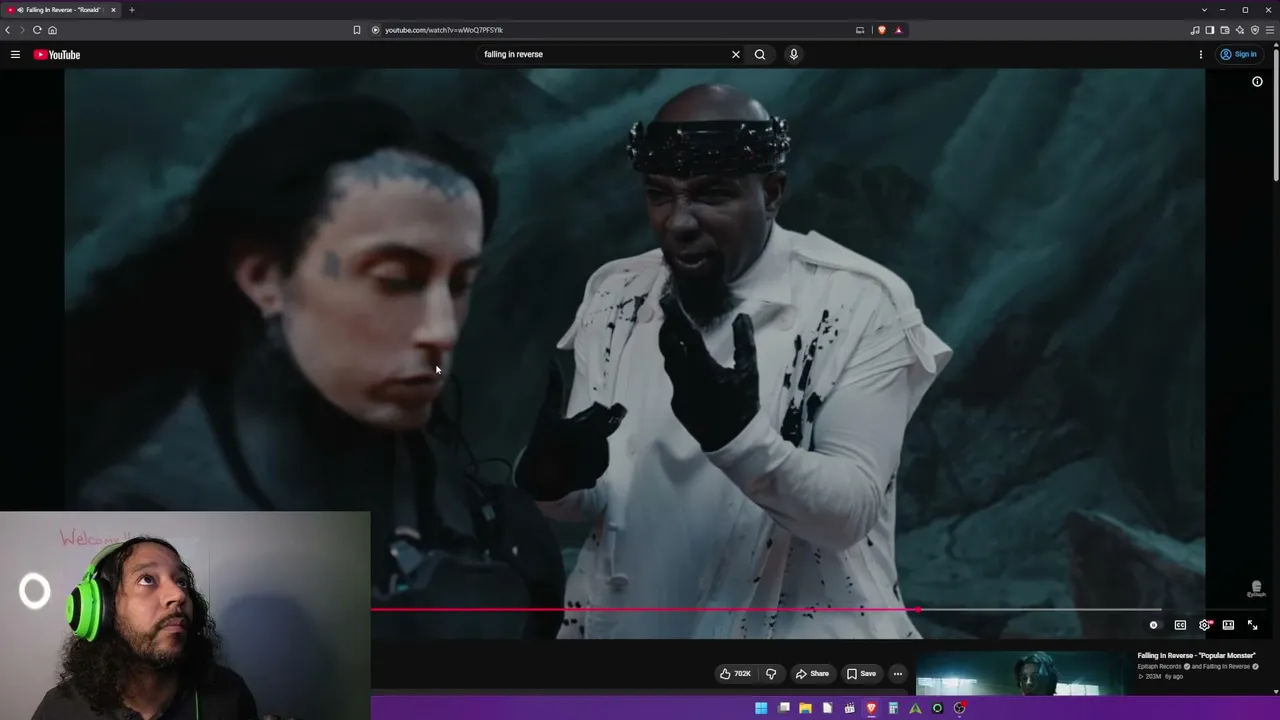Share this video
1280x720 pixels.
(812, 674)
